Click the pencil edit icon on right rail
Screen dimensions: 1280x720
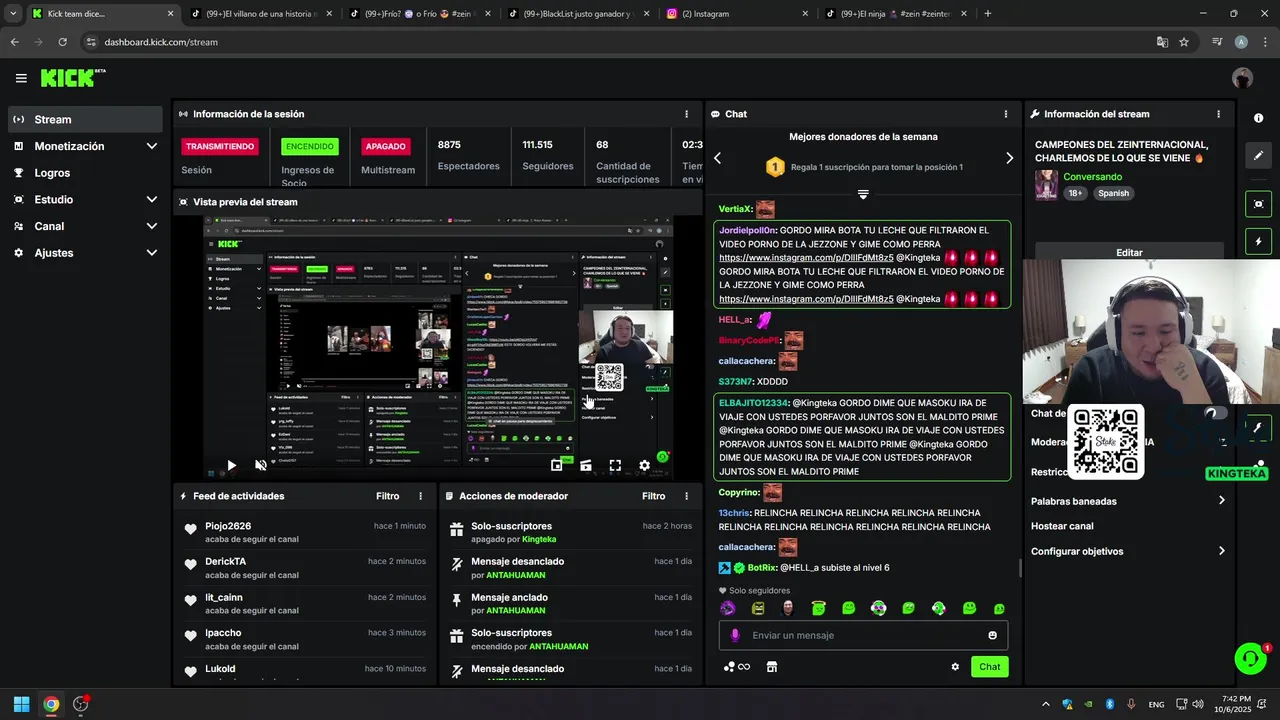1258,155
